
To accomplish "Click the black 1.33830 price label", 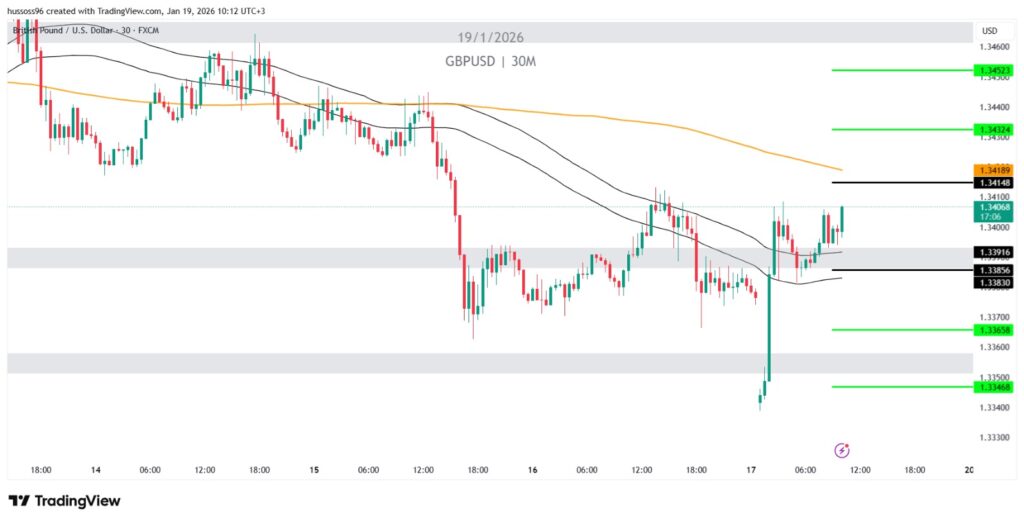I will pyautogui.click(x=994, y=283).
